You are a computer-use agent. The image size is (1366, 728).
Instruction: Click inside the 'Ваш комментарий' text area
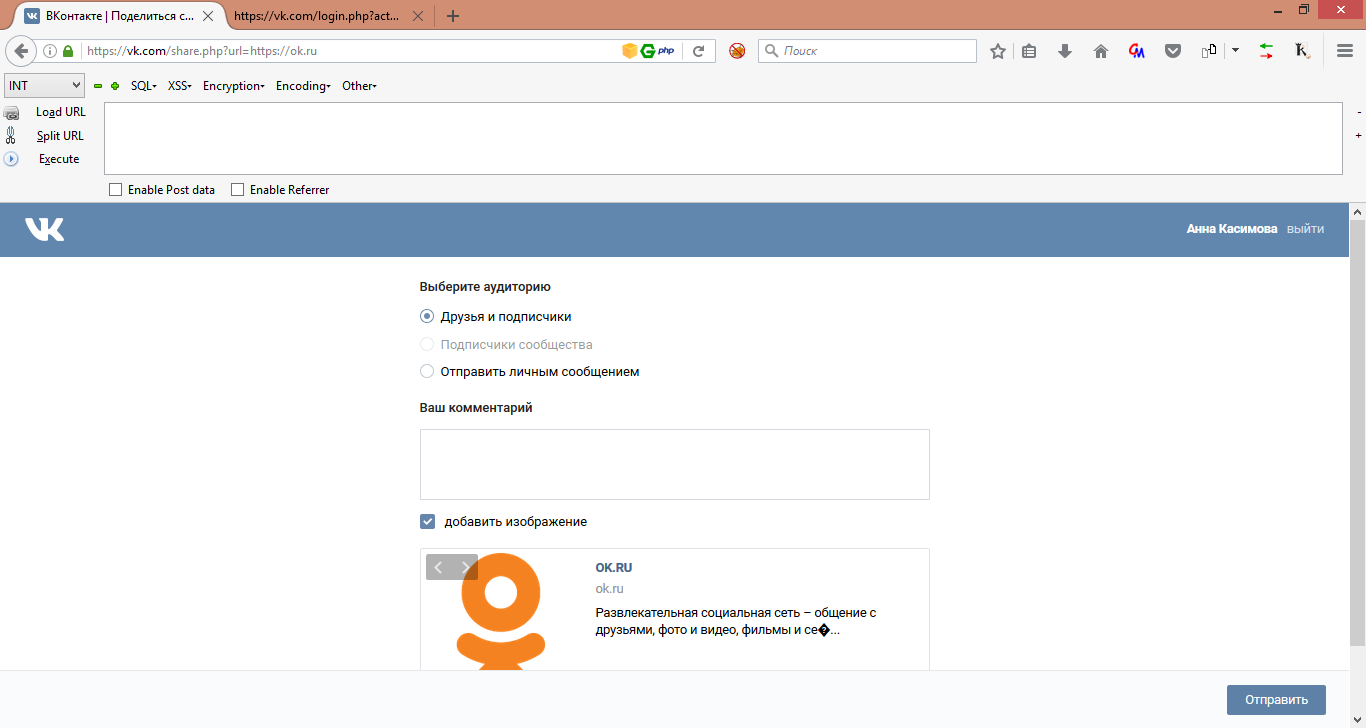pos(674,464)
